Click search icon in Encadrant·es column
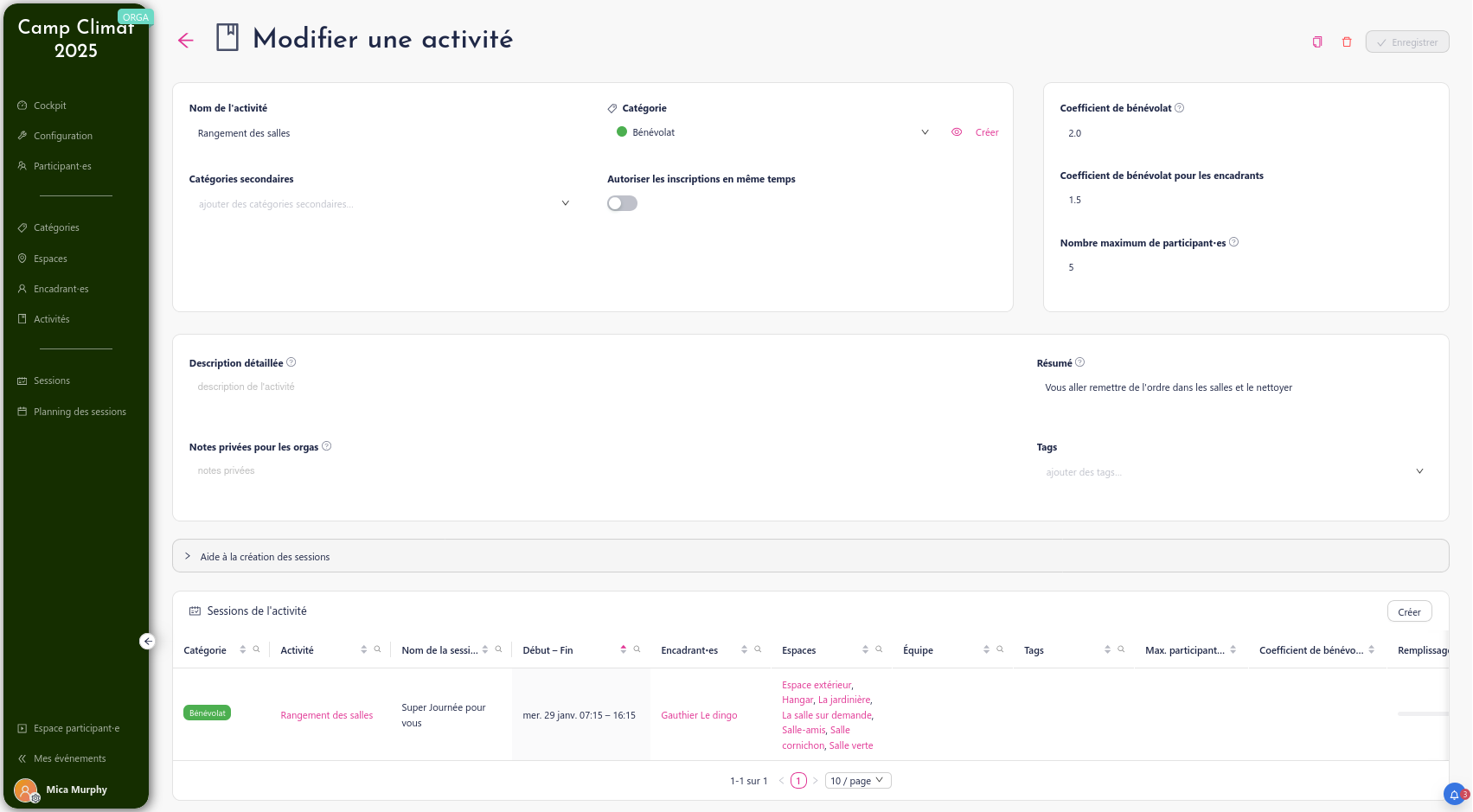 (x=758, y=649)
